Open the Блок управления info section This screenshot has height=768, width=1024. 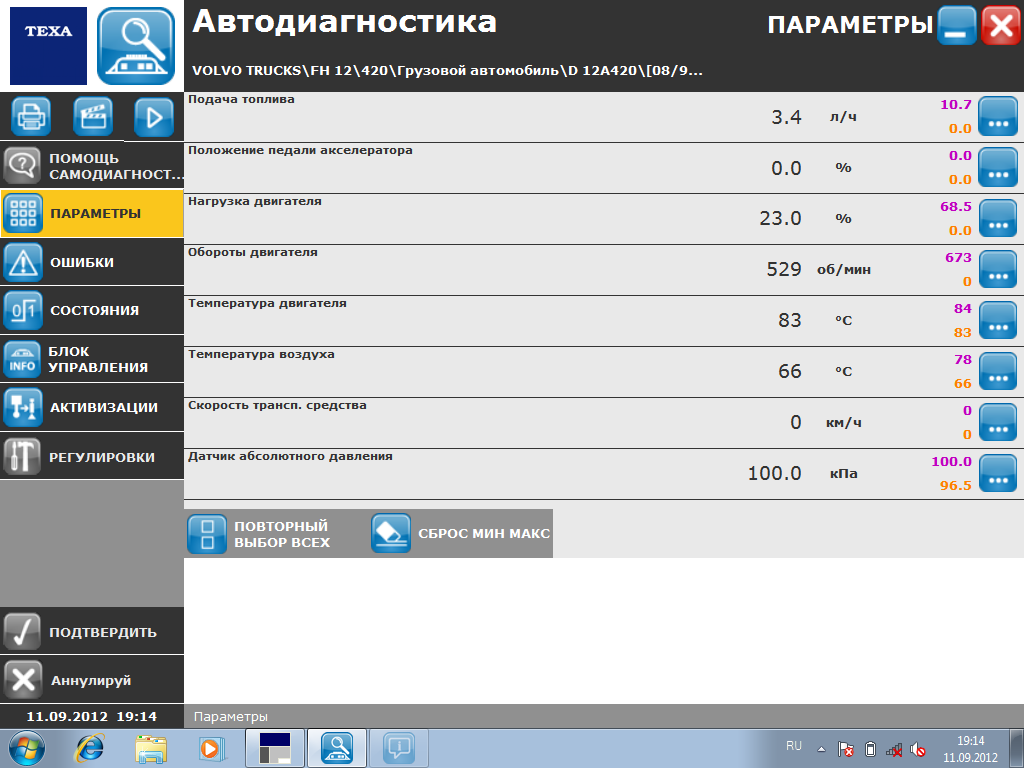(x=92, y=360)
